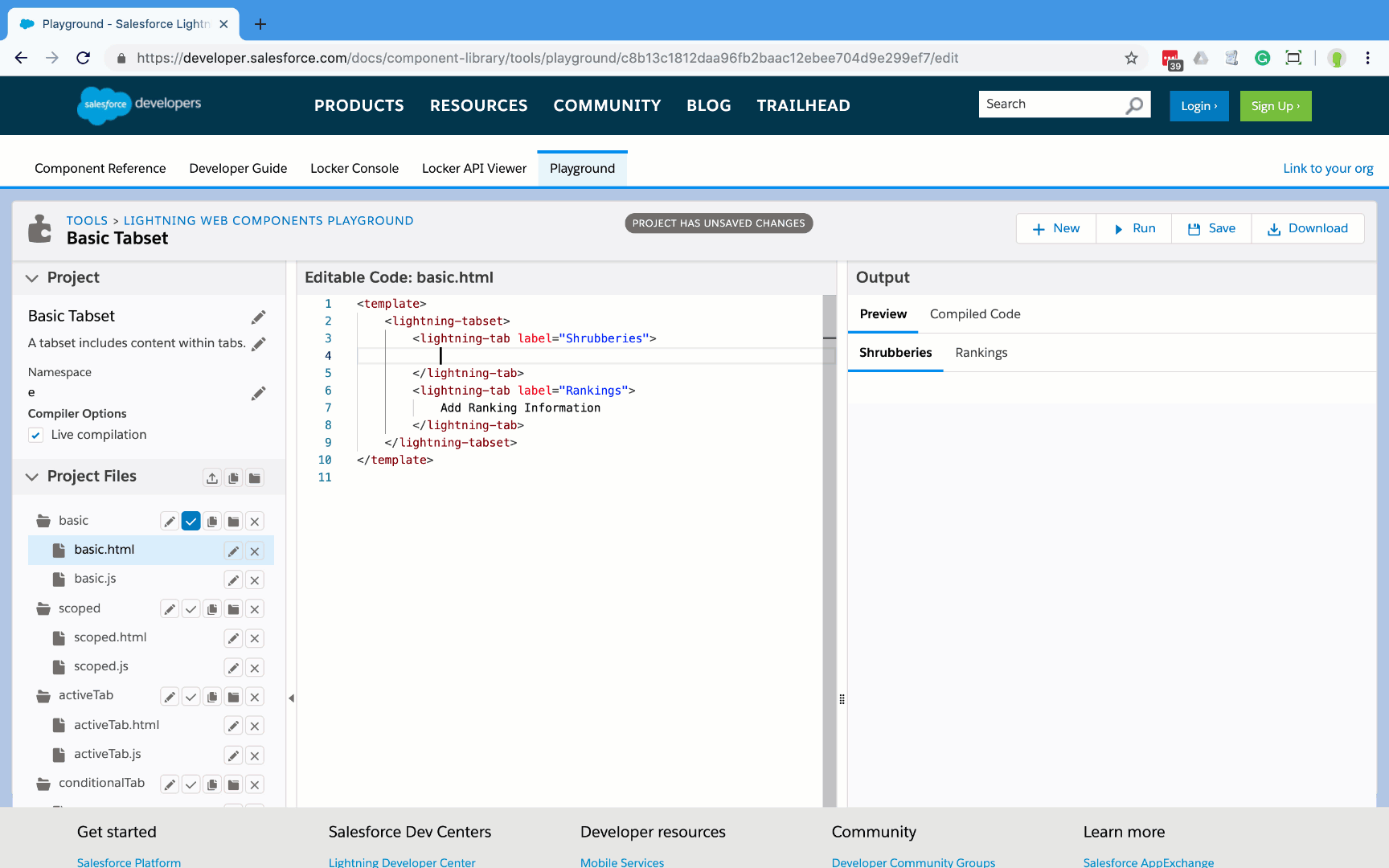The height and width of the screenshot is (868, 1389).
Task: Collapse the basic folder tree item
Action: [43, 522]
